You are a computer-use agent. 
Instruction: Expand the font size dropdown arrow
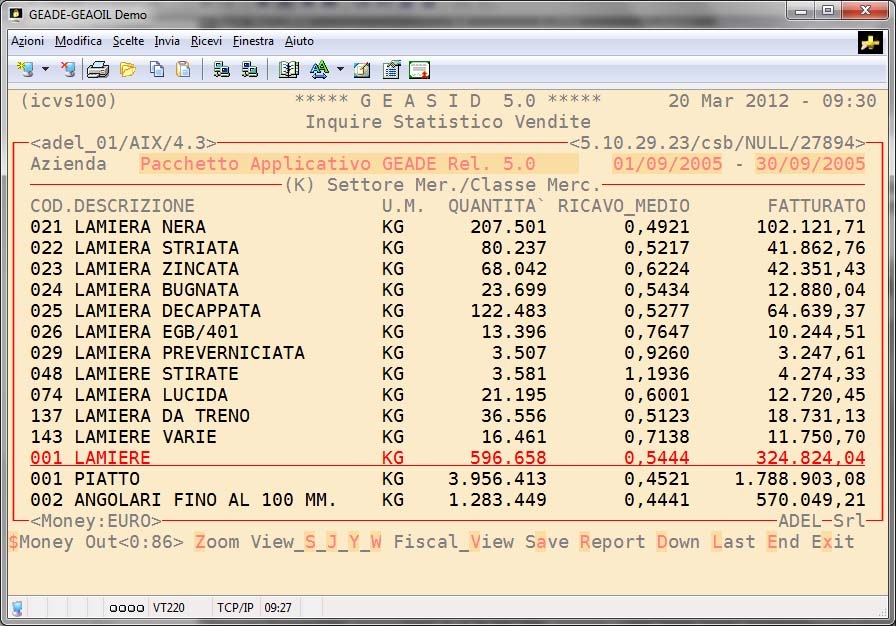(x=340, y=70)
